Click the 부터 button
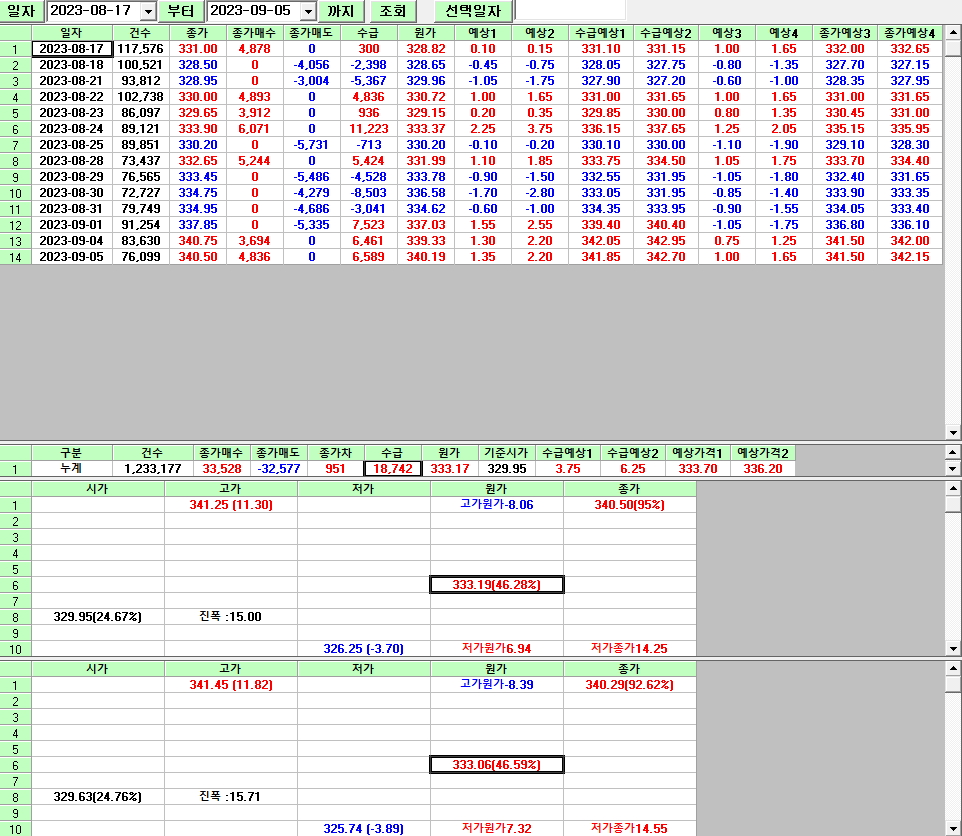The height and width of the screenshot is (836, 962). coord(181,11)
